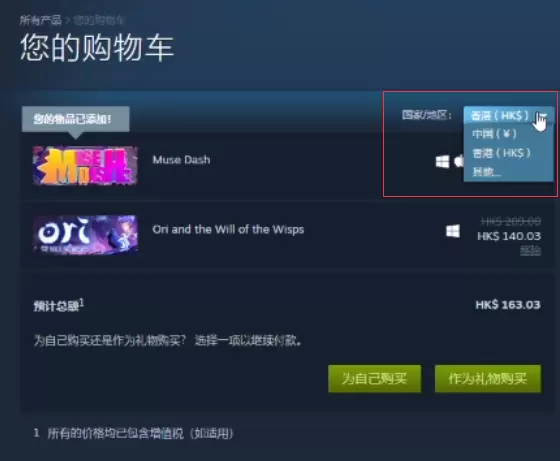Choose the lower 香港 (HK$) list option
Image resolution: width=560 pixels, height=461 pixels.
coord(501,153)
